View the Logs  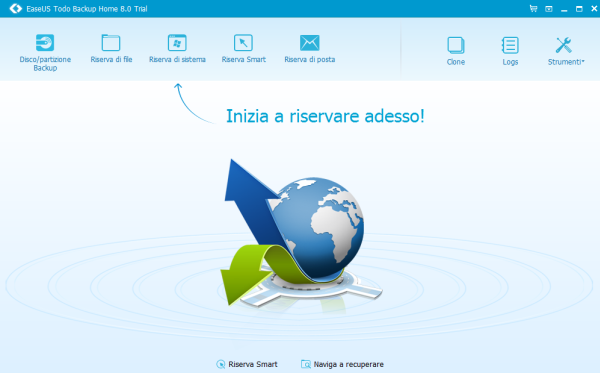click(x=510, y=51)
